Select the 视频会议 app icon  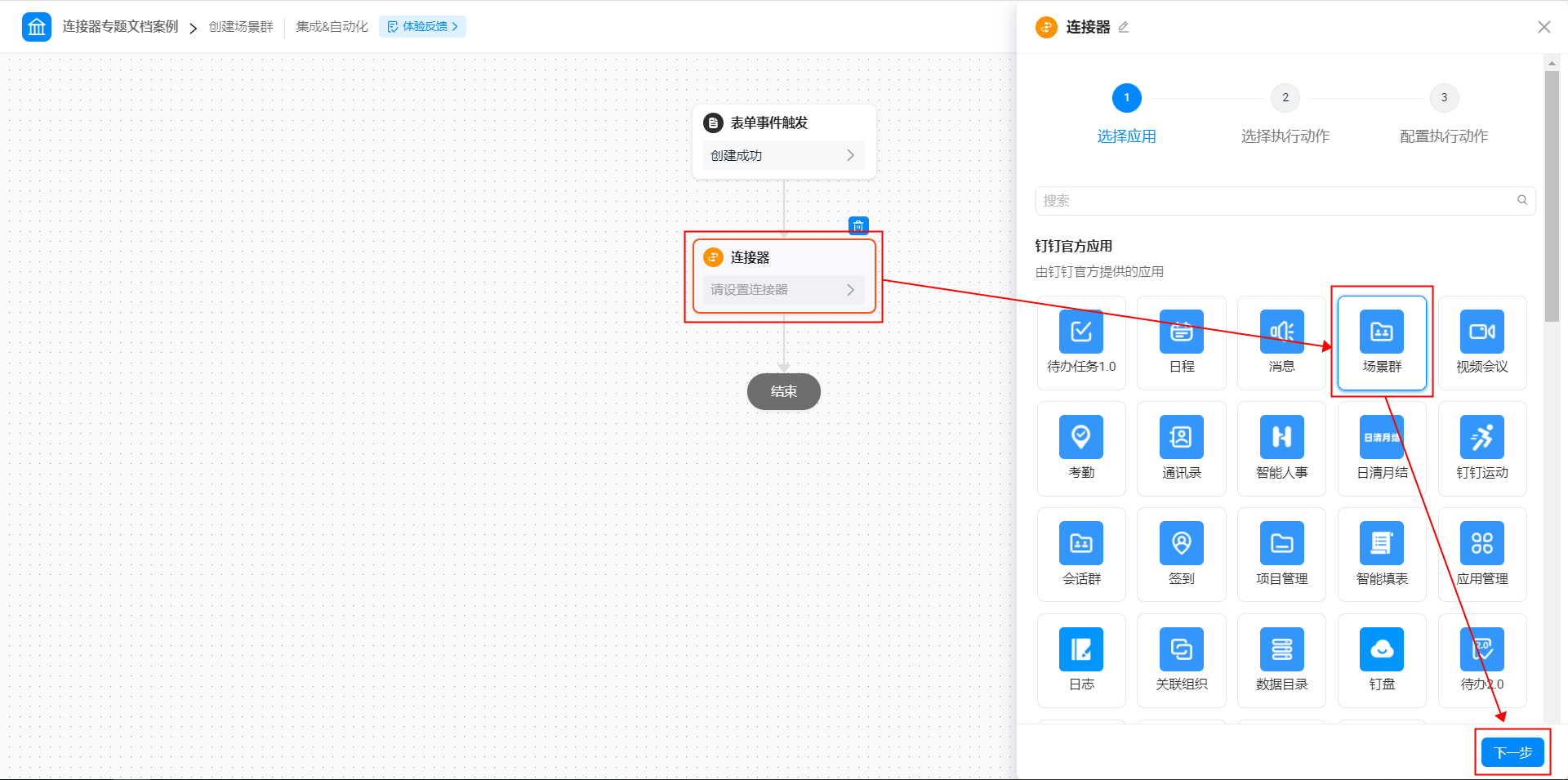(1482, 332)
